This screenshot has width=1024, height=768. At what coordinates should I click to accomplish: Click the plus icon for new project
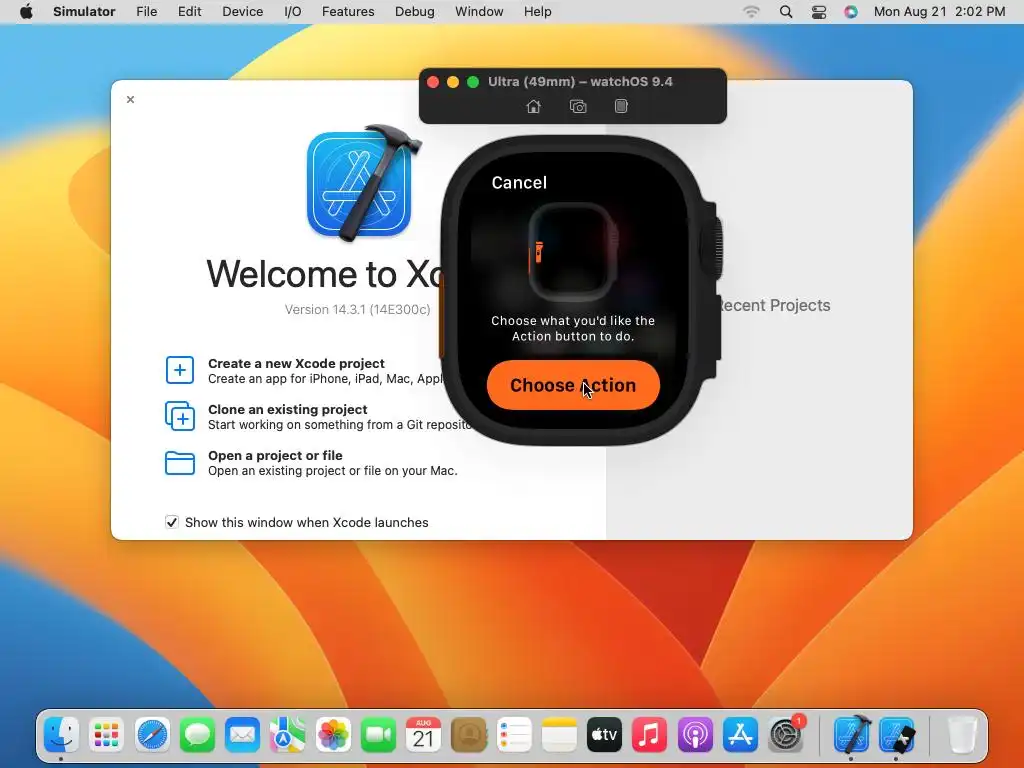coord(180,370)
